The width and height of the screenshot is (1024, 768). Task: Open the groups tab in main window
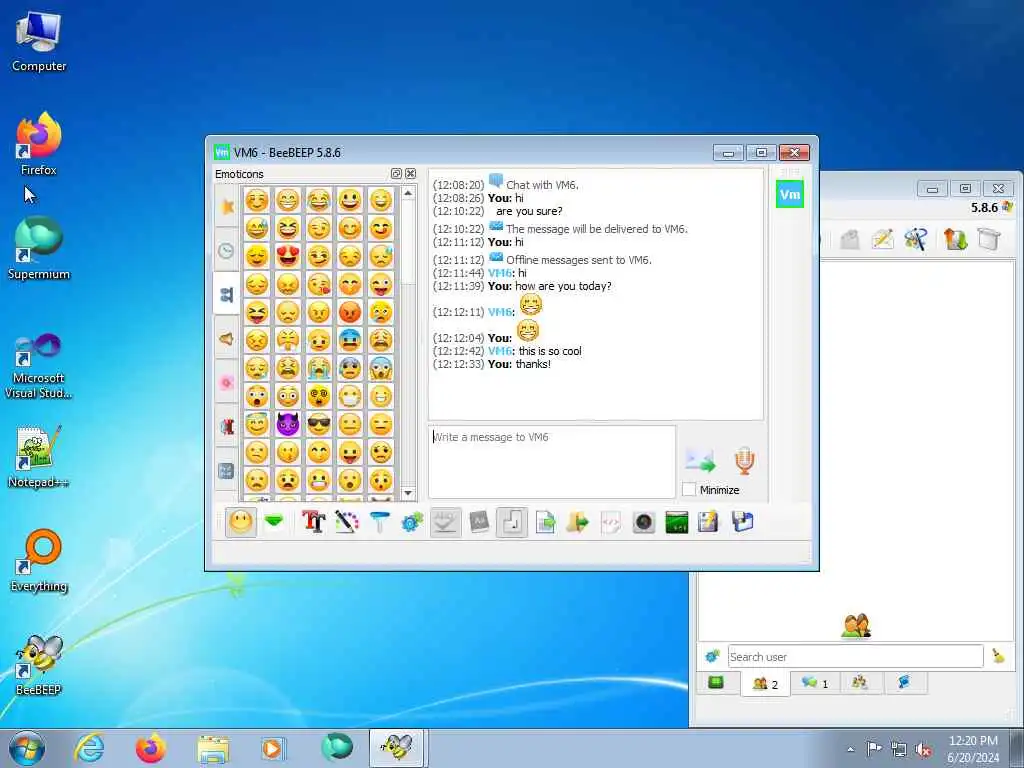tap(860, 683)
